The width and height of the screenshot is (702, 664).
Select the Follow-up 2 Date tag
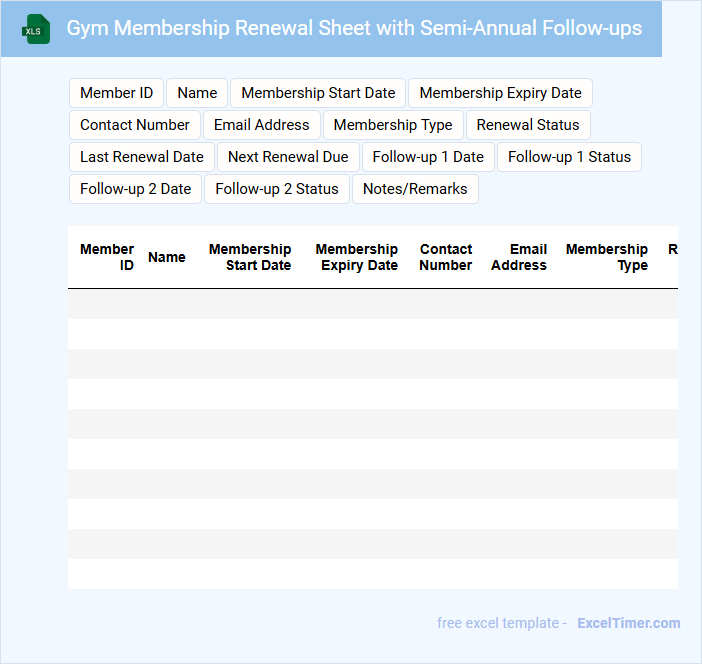point(135,189)
